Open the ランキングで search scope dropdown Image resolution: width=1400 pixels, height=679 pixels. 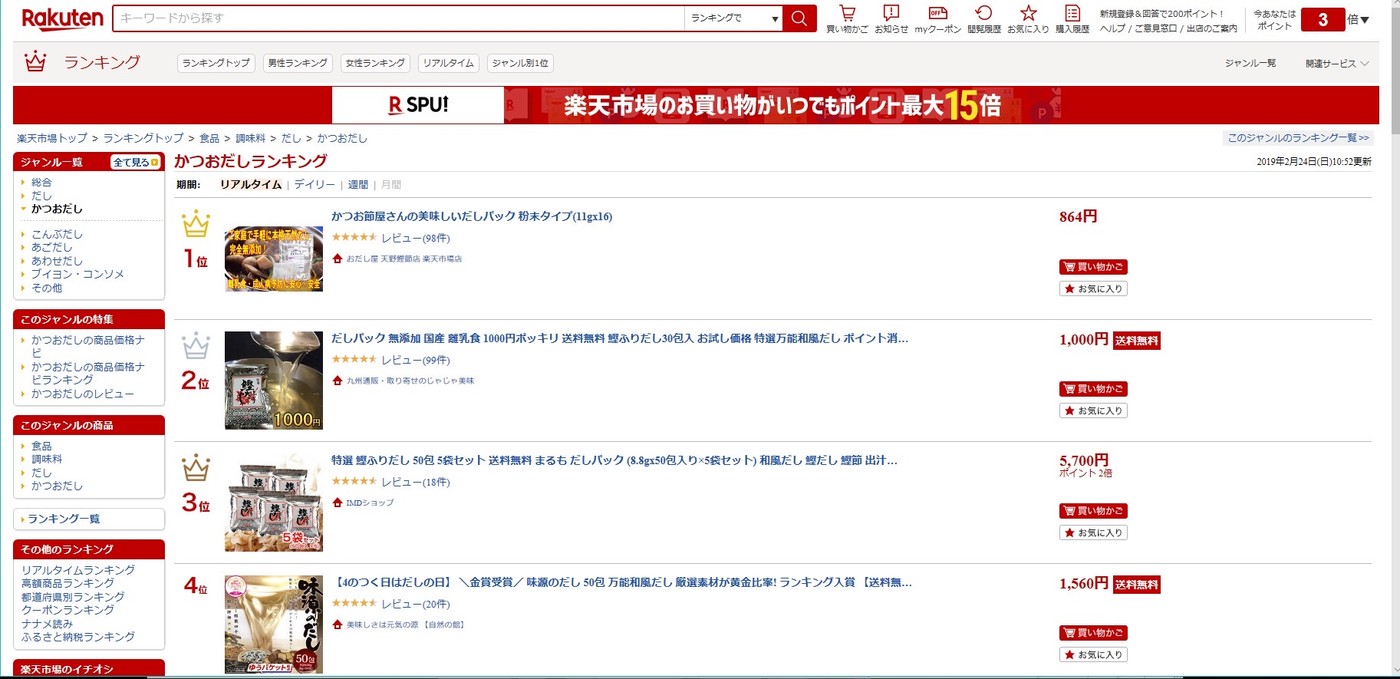click(733, 18)
